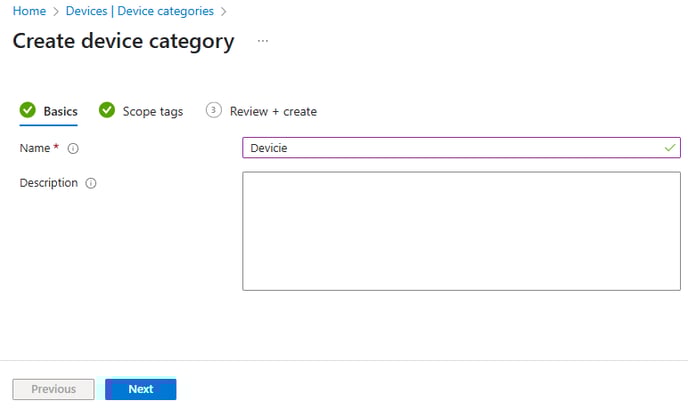Click the Name field label

35,148
